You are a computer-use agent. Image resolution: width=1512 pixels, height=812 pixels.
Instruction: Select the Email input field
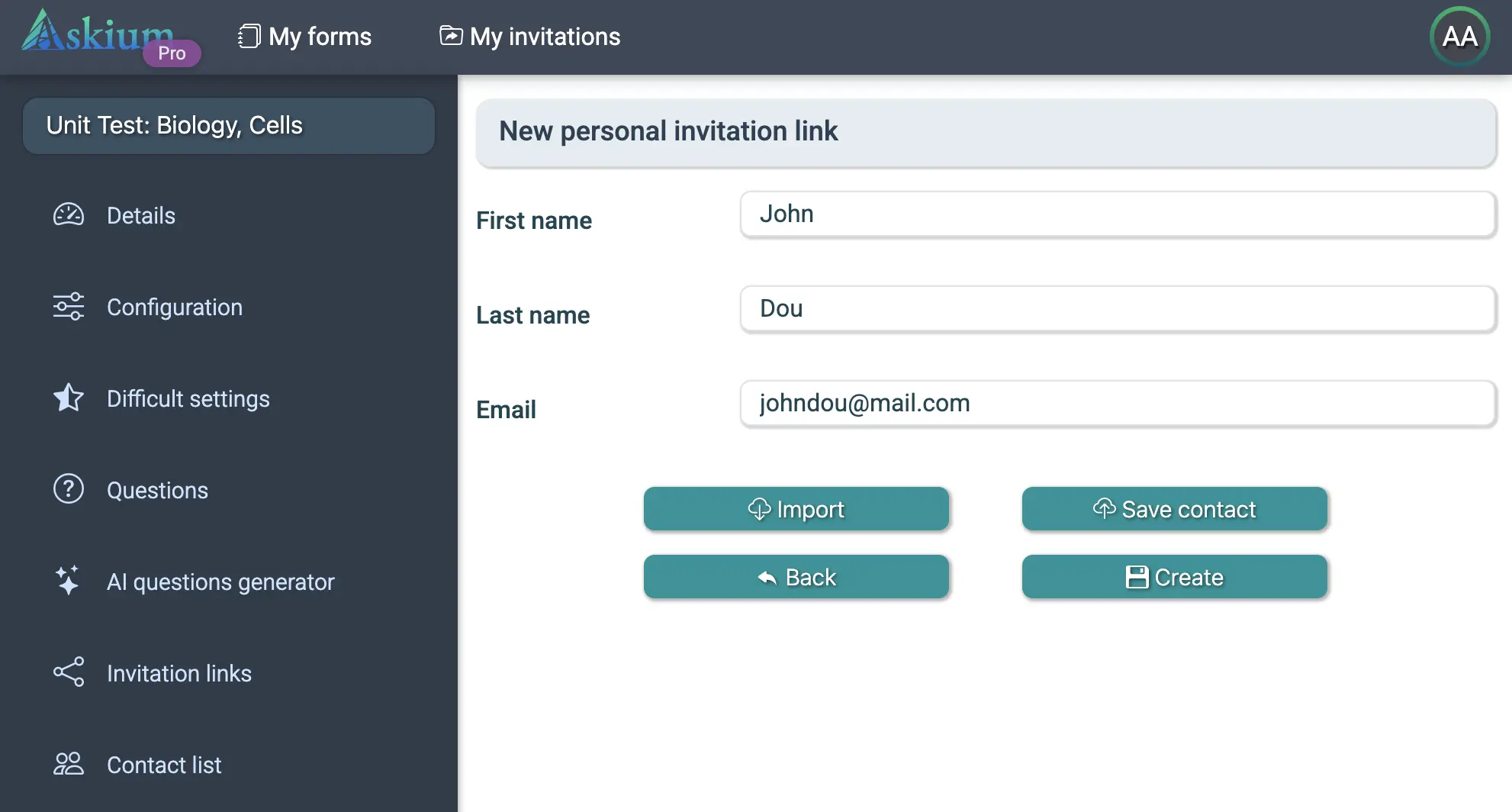[x=1117, y=404]
